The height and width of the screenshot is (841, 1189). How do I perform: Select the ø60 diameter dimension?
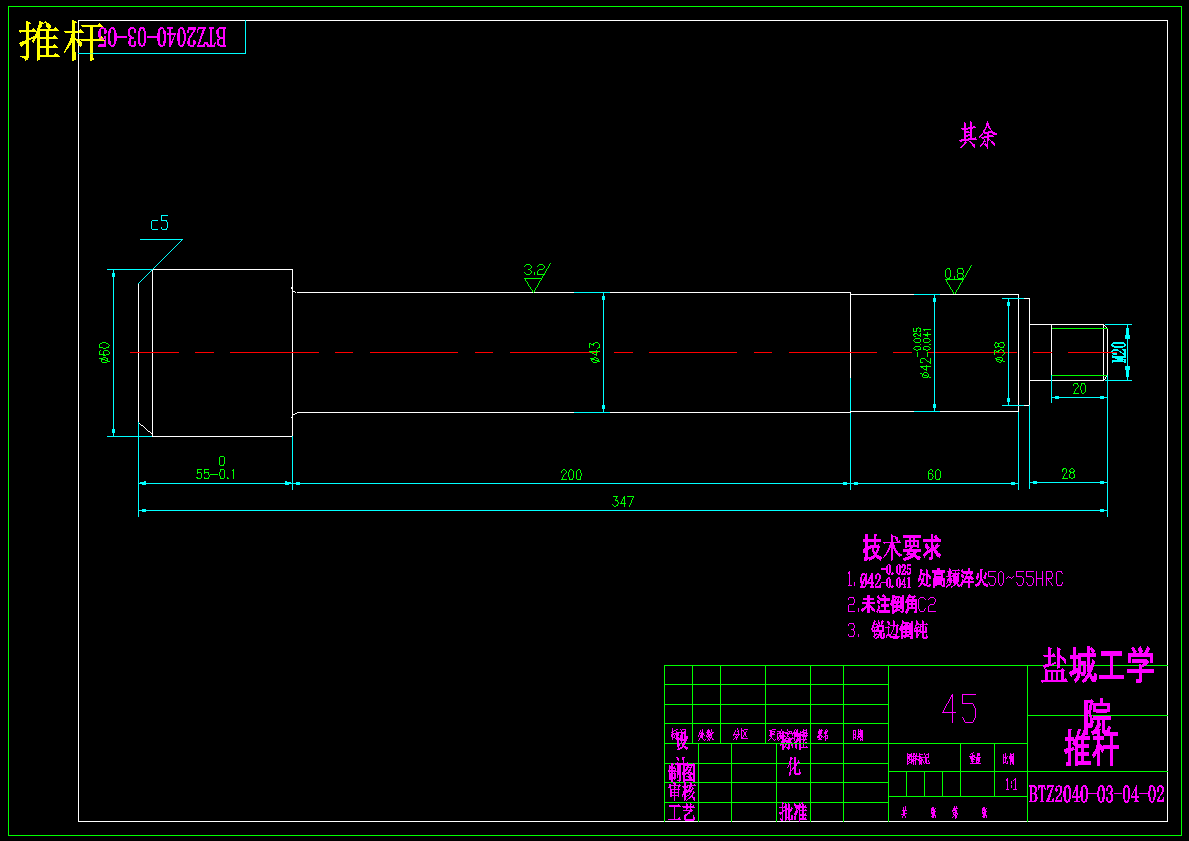105,353
